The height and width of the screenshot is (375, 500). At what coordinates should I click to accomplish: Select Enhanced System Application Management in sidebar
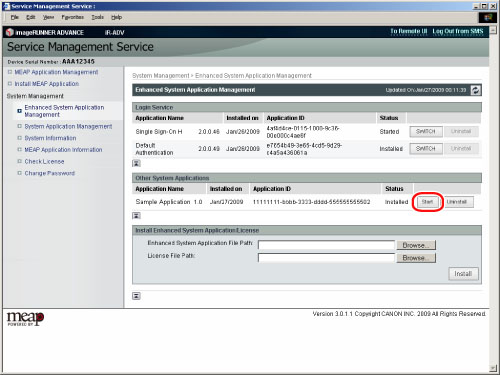tap(64, 111)
